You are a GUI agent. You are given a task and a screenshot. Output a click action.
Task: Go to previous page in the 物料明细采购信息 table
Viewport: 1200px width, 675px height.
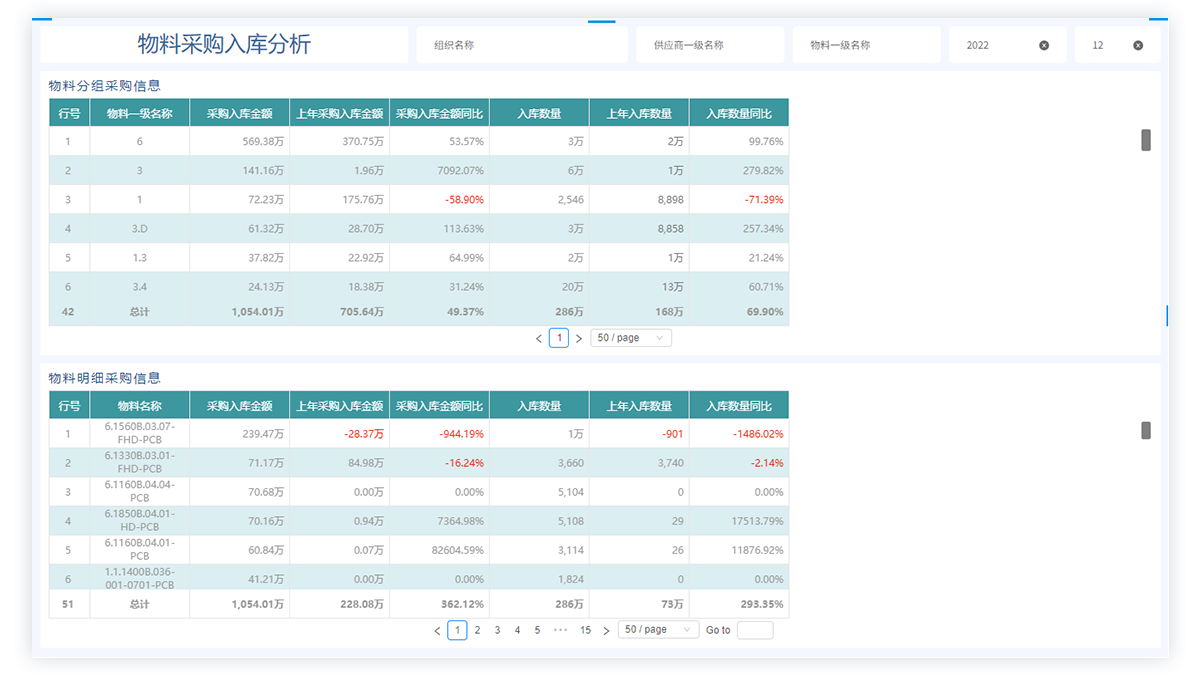437,631
